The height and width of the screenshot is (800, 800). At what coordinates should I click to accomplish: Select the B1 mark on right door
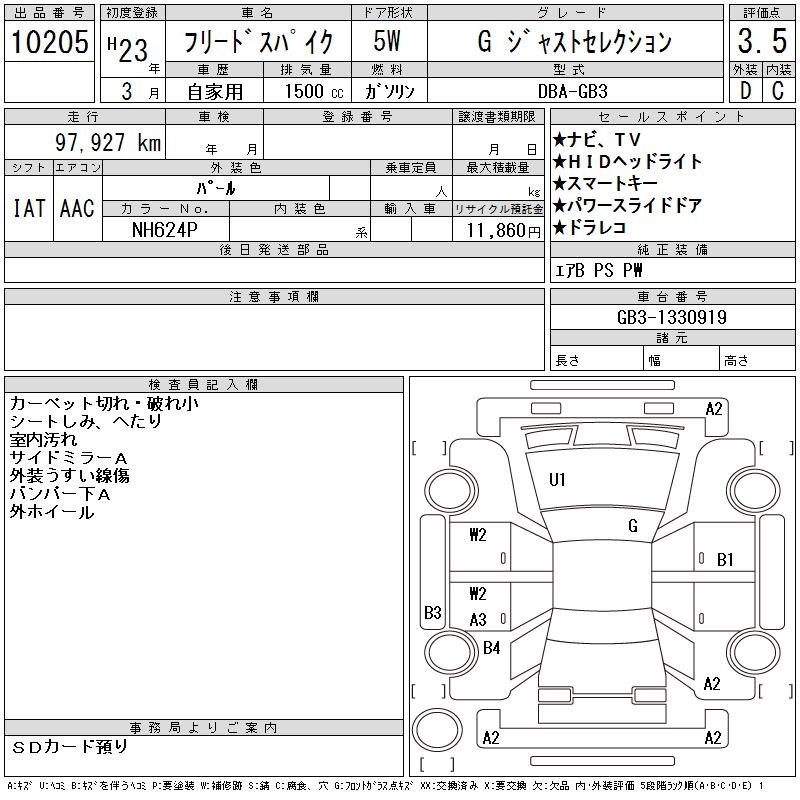pos(725,560)
